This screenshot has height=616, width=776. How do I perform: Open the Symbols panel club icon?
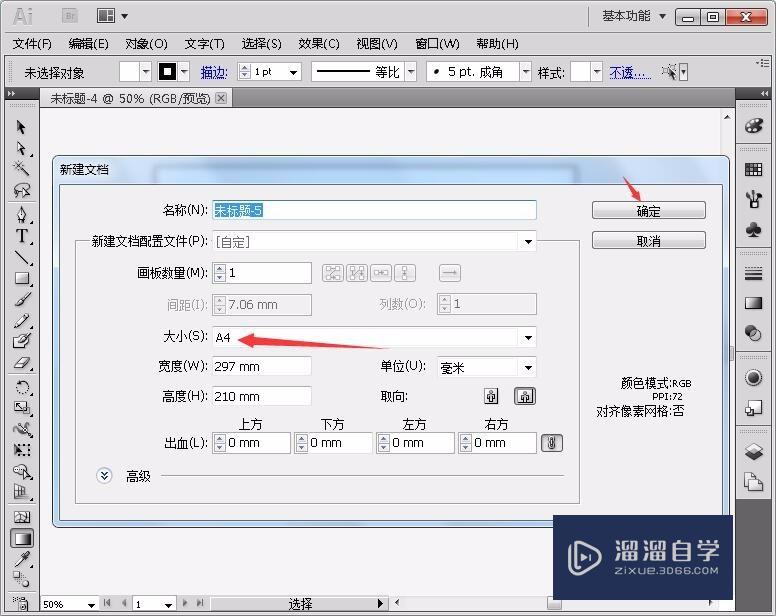click(x=753, y=230)
